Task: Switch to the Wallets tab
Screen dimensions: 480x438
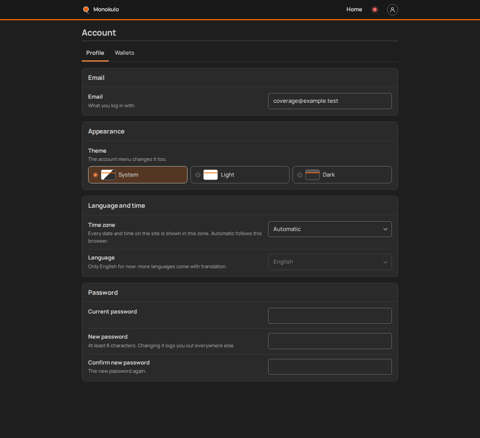Action: (x=124, y=53)
